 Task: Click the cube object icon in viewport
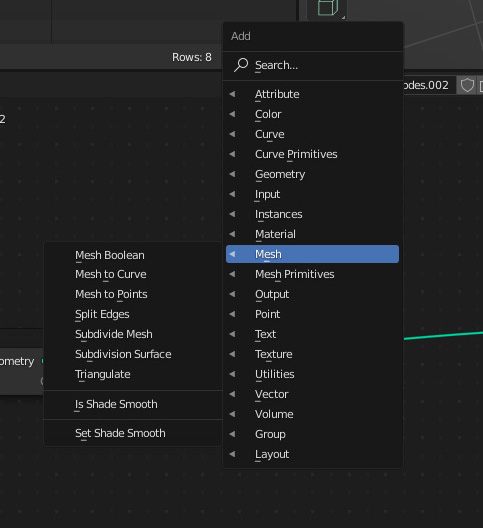pyautogui.click(x=328, y=7)
